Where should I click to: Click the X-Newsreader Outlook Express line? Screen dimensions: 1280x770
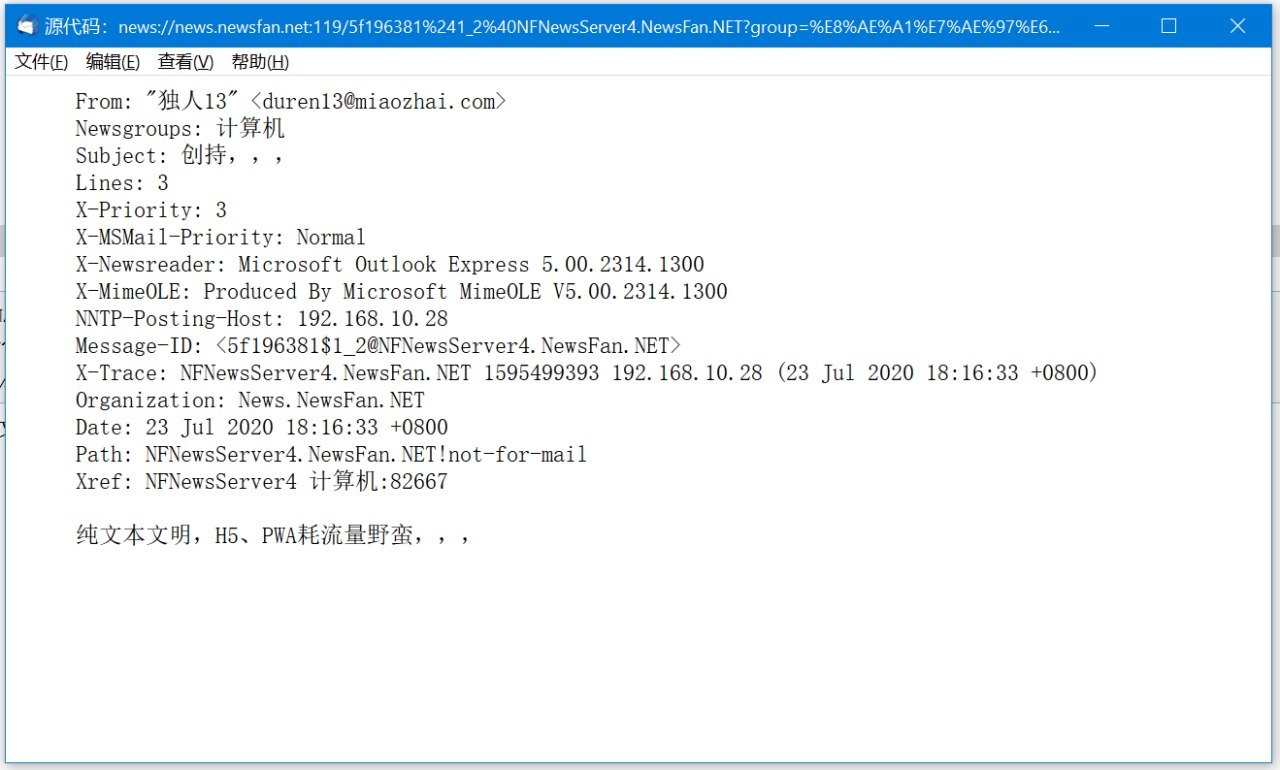point(390,264)
